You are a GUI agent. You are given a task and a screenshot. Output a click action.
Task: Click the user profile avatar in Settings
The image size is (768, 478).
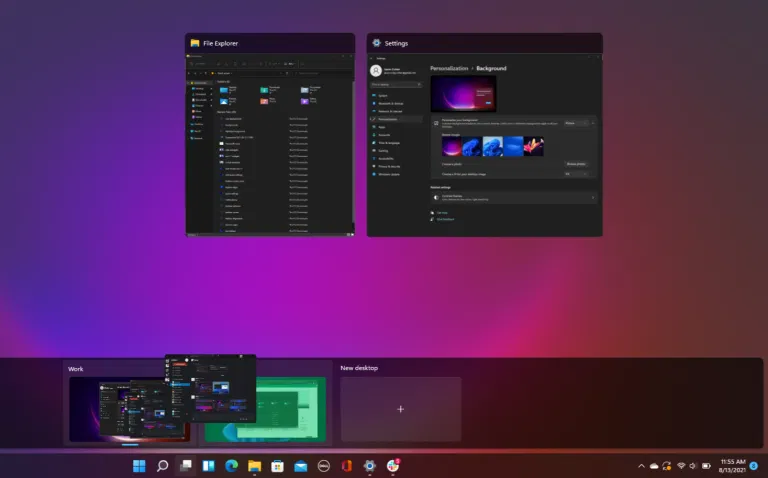[376, 71]
